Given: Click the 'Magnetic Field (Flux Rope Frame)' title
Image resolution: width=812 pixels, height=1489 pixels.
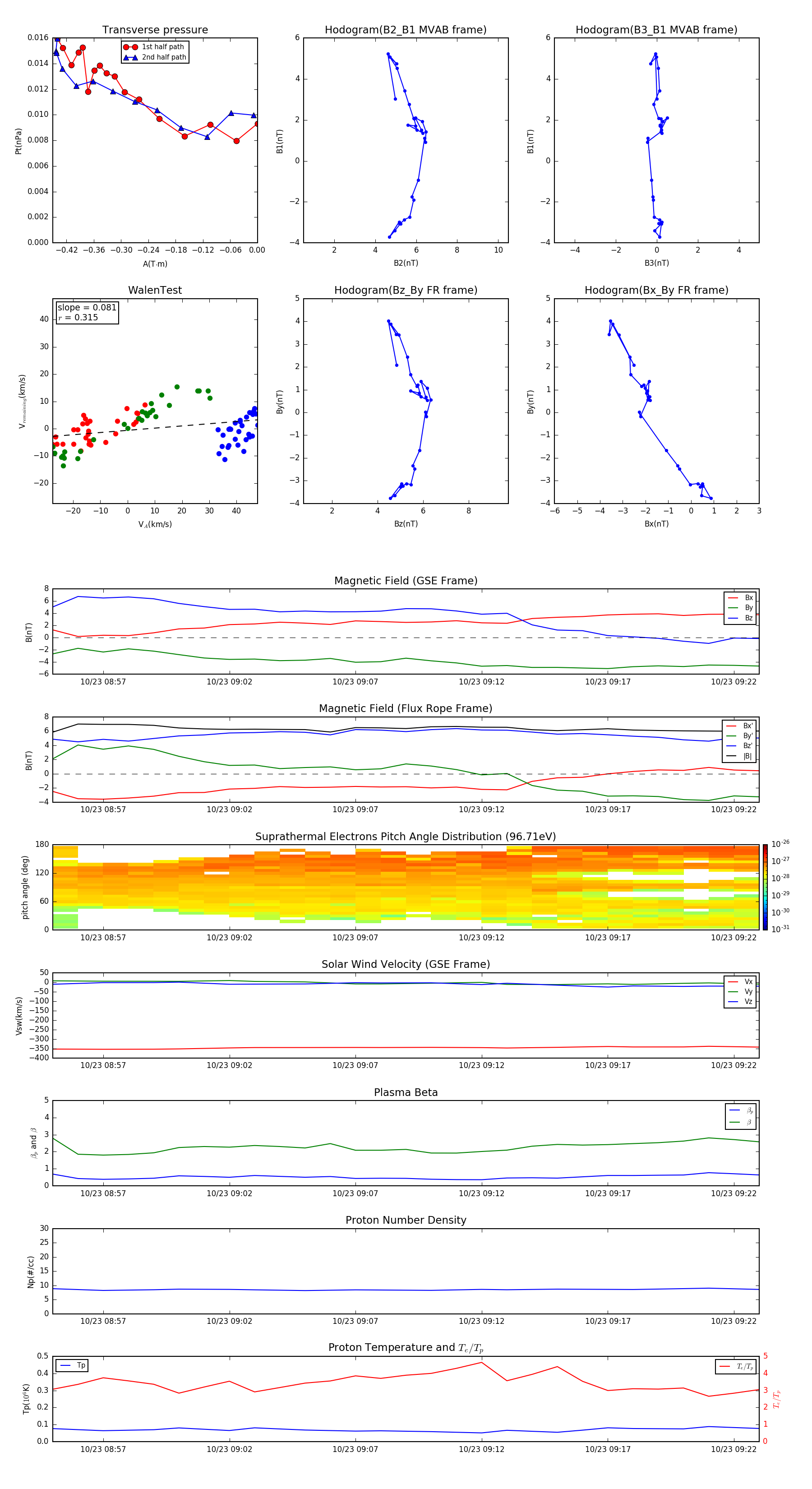Looking at the screenshot, I should 406,709.
